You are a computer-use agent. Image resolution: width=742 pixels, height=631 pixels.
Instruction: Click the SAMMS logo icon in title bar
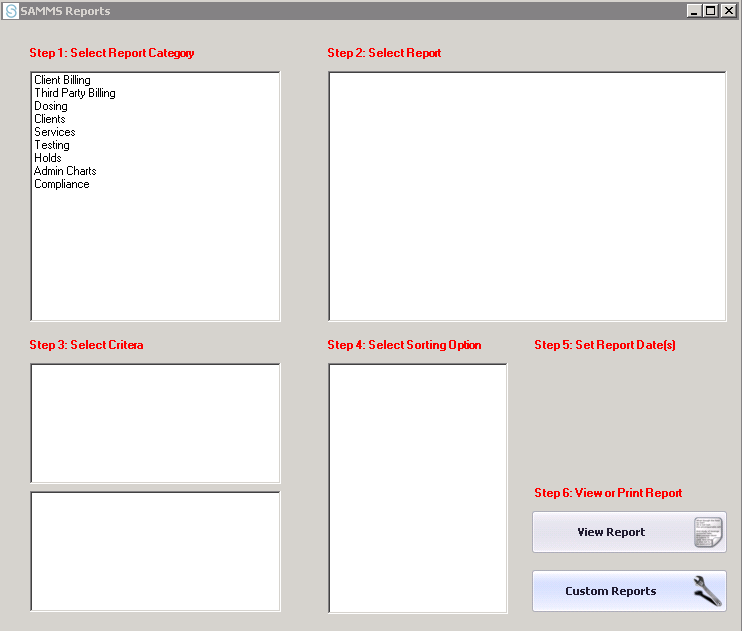[10, 10]
